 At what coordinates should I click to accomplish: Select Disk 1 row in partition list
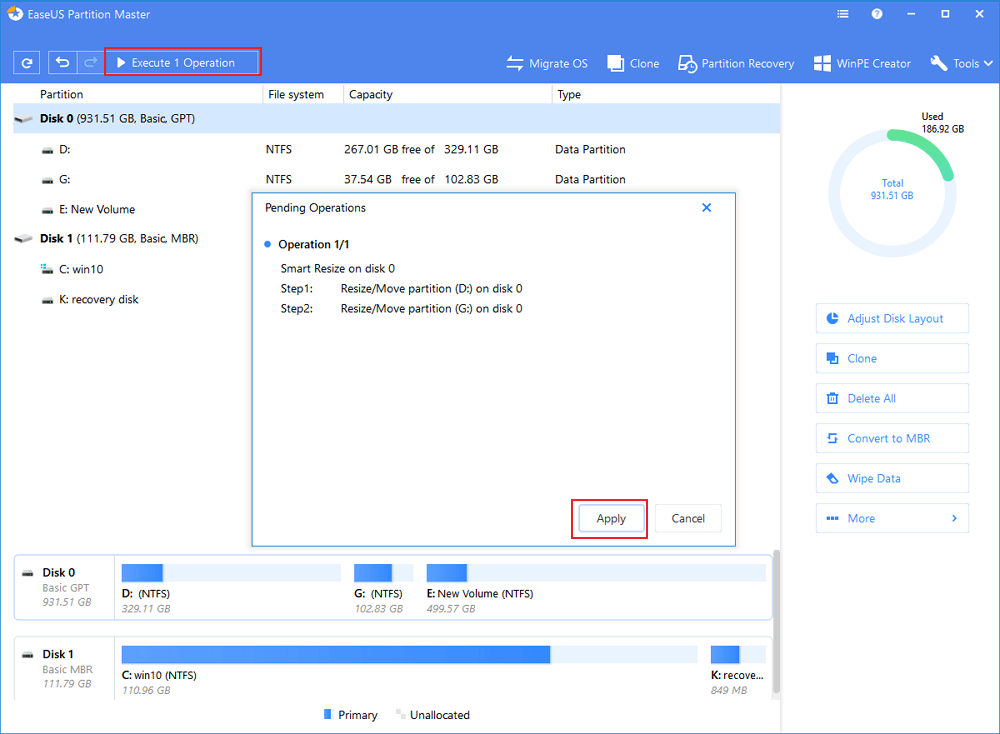[133, 239]
